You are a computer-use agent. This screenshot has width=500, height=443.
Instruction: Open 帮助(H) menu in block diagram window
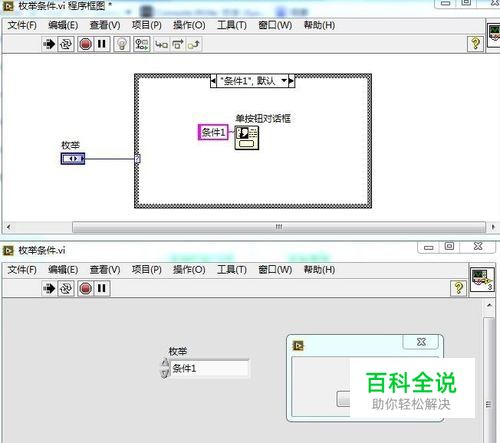click(x=319, y=25)
